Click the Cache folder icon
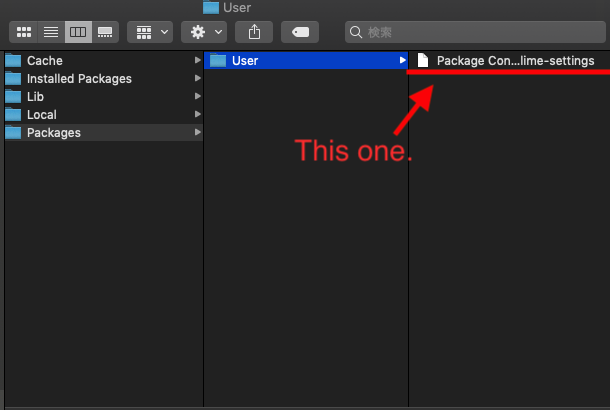The height and width of the screenshot is (410, 610). point(13,60)
